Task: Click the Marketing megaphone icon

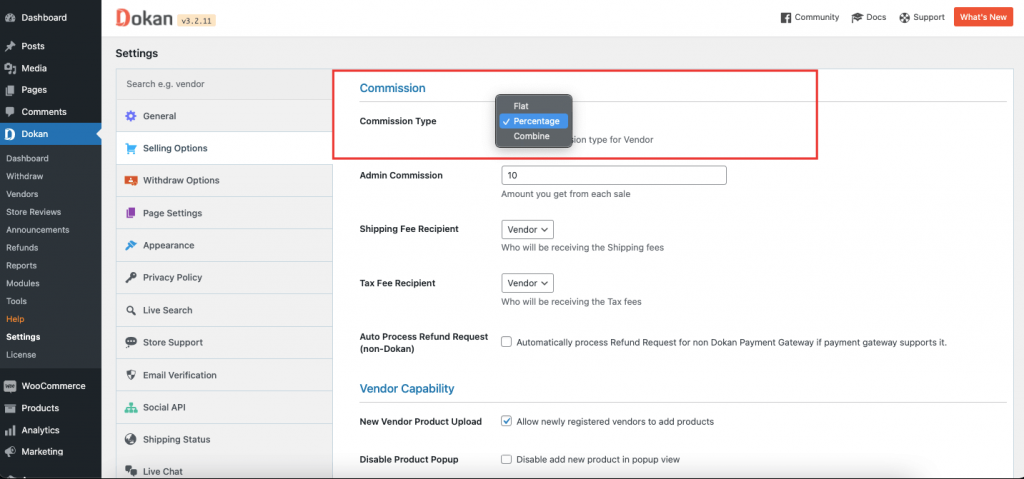Action: 10,452
